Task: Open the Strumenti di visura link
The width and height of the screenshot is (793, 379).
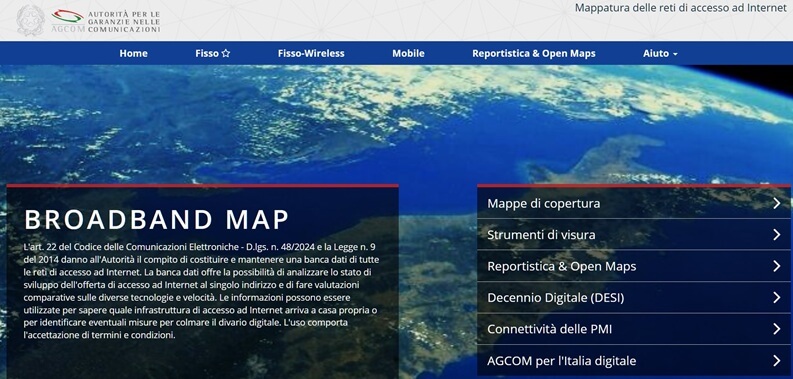Action: [634, 235]
